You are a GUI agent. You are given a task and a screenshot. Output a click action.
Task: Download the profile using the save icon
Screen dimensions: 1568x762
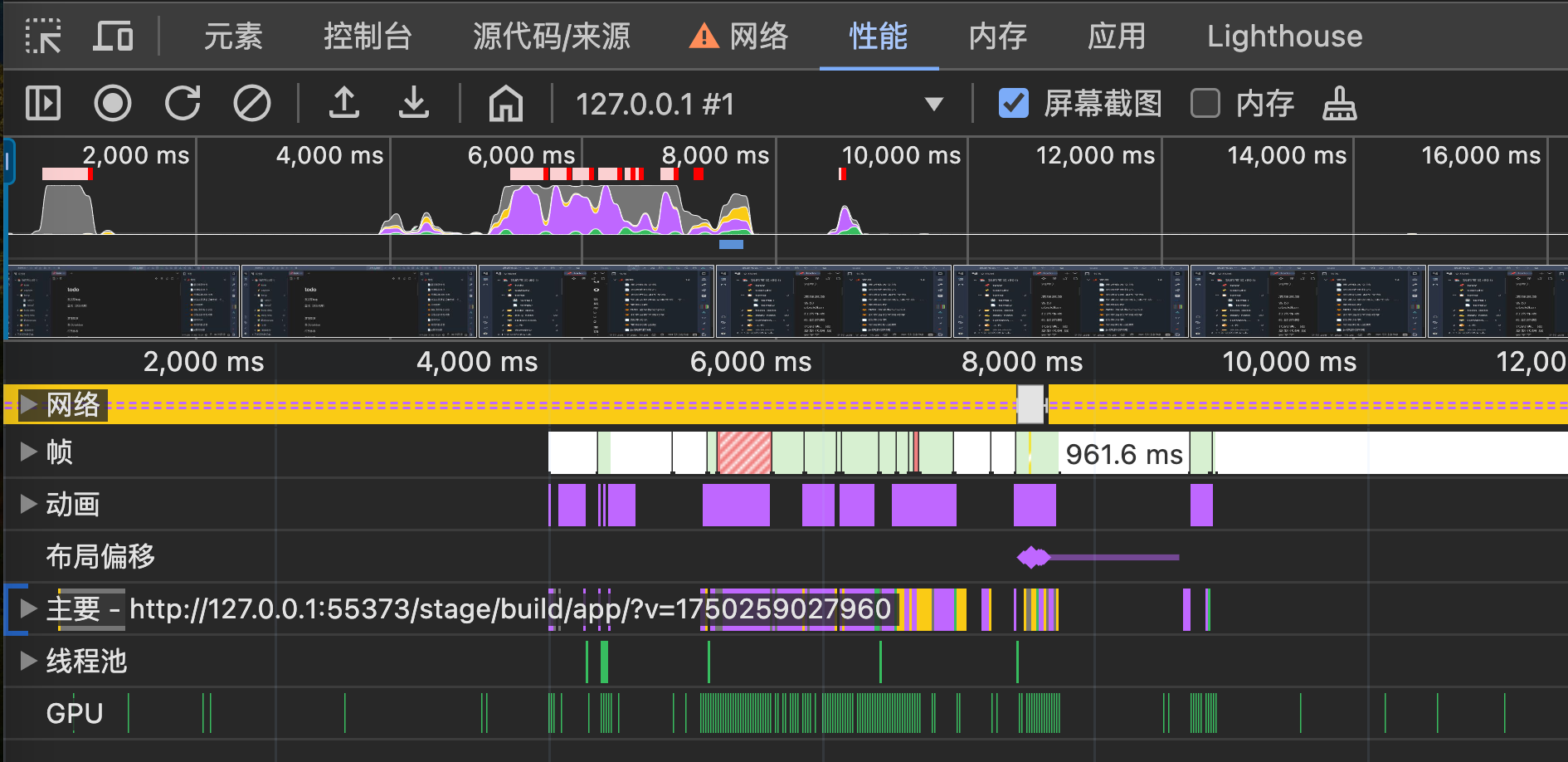tap(414, 104)
